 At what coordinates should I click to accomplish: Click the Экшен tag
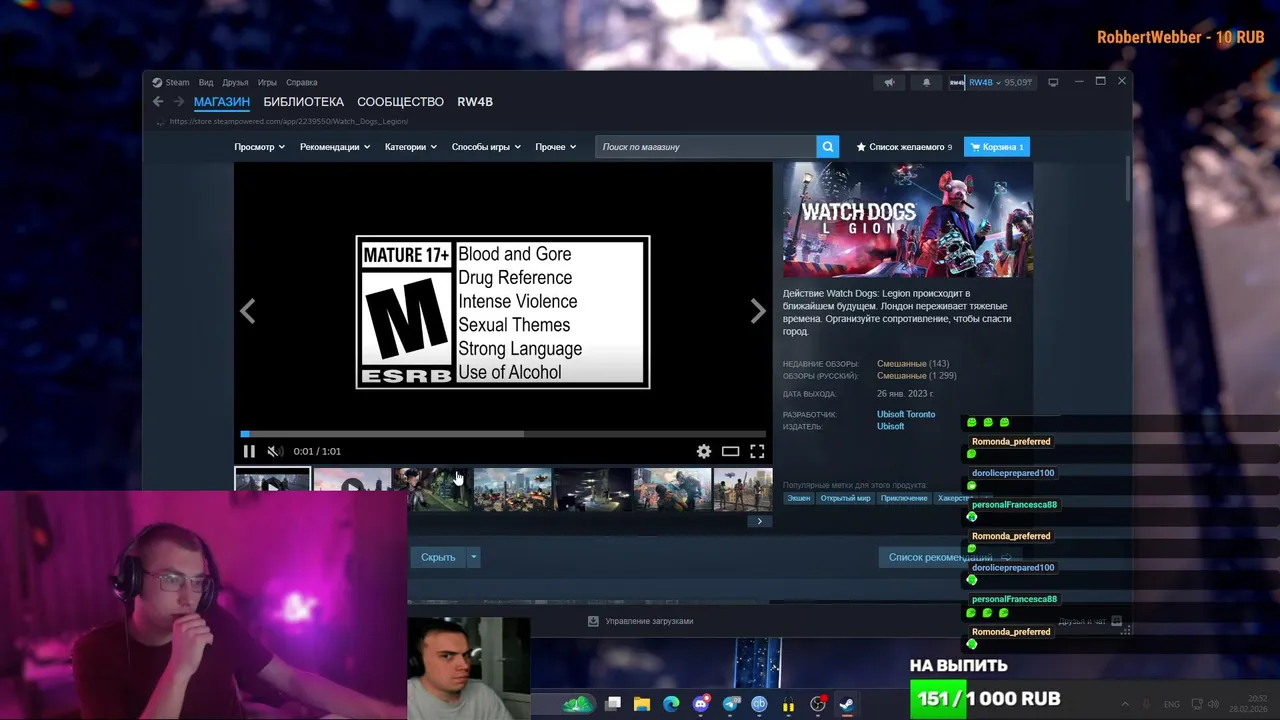(798, 498)
